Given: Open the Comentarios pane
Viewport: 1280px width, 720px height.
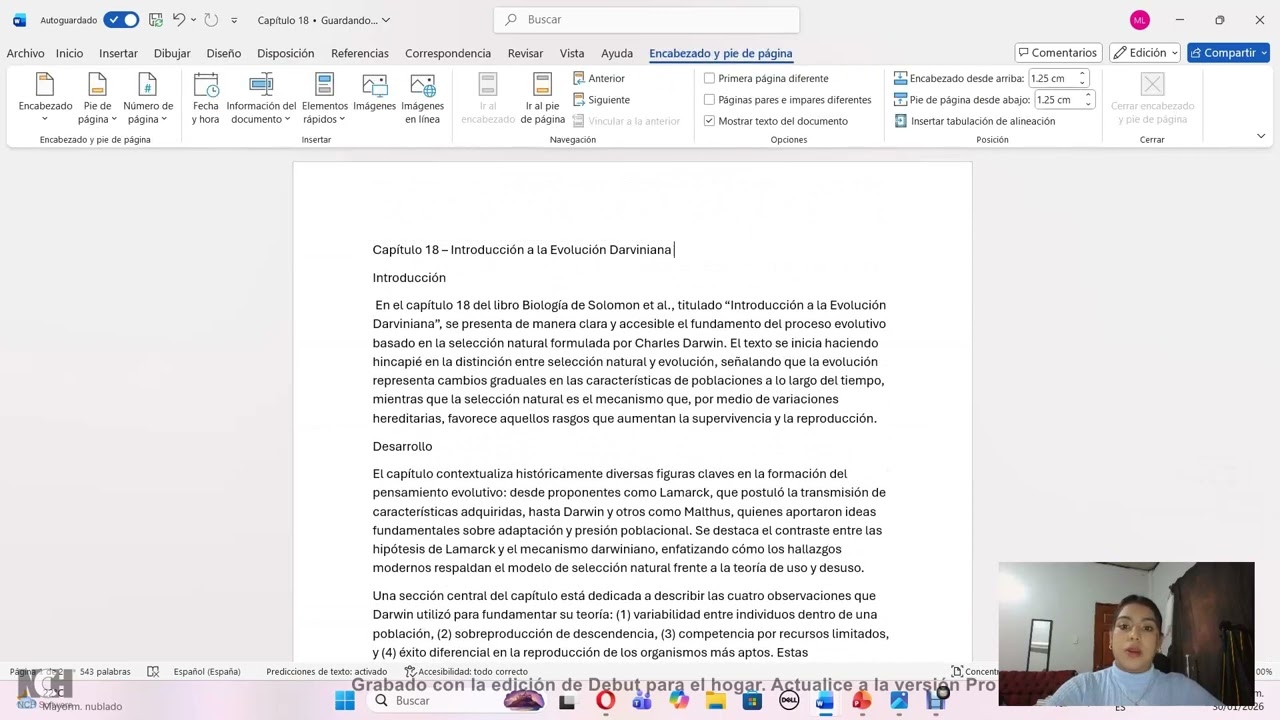Looking at the screenshot, I should pyautogui.click(x=1058, y=53).
